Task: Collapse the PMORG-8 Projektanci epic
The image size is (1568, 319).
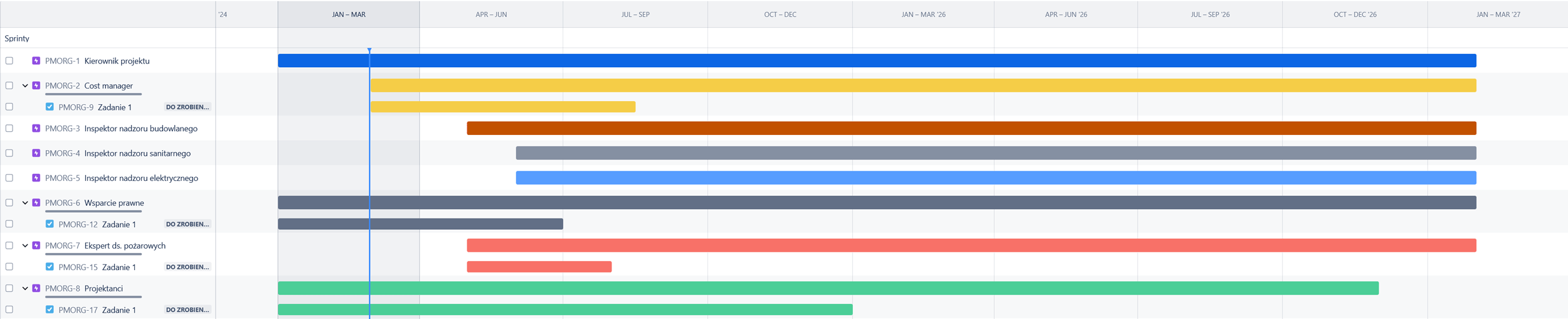Action: (x=25, y=288)
